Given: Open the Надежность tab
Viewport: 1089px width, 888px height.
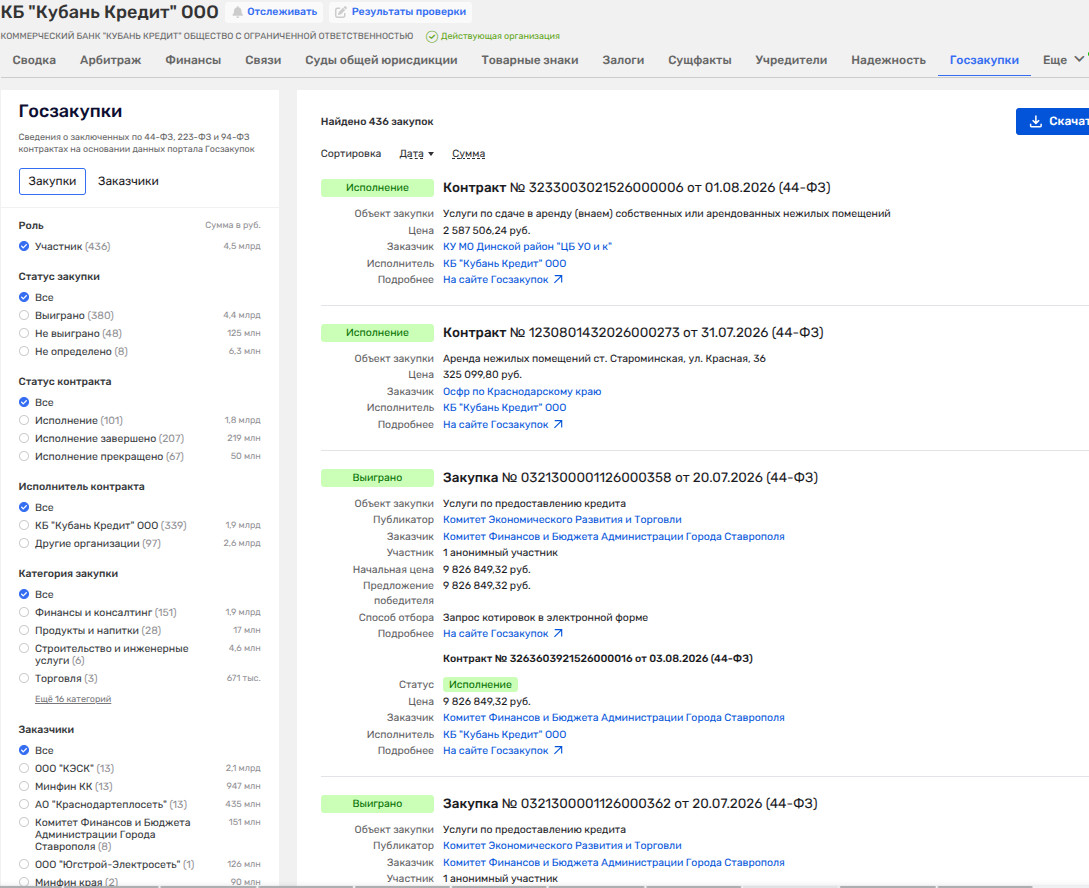Looking at the screenshot, I should pyautogui.click(x=888, y=60).
